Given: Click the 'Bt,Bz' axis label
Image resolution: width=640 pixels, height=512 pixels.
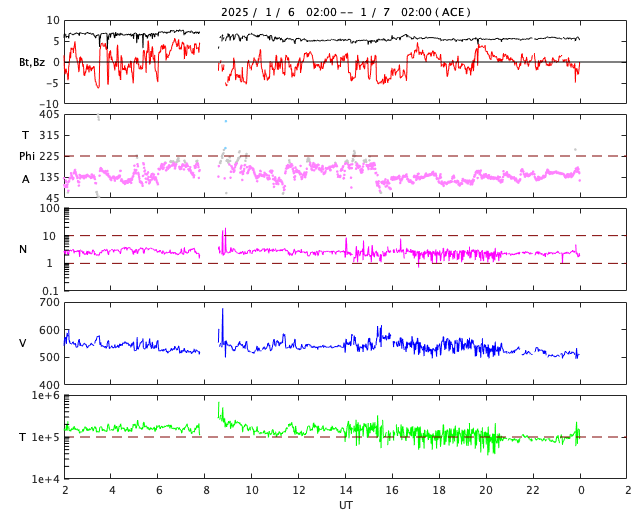Looking at the screenshot, I should pos(32,62).
